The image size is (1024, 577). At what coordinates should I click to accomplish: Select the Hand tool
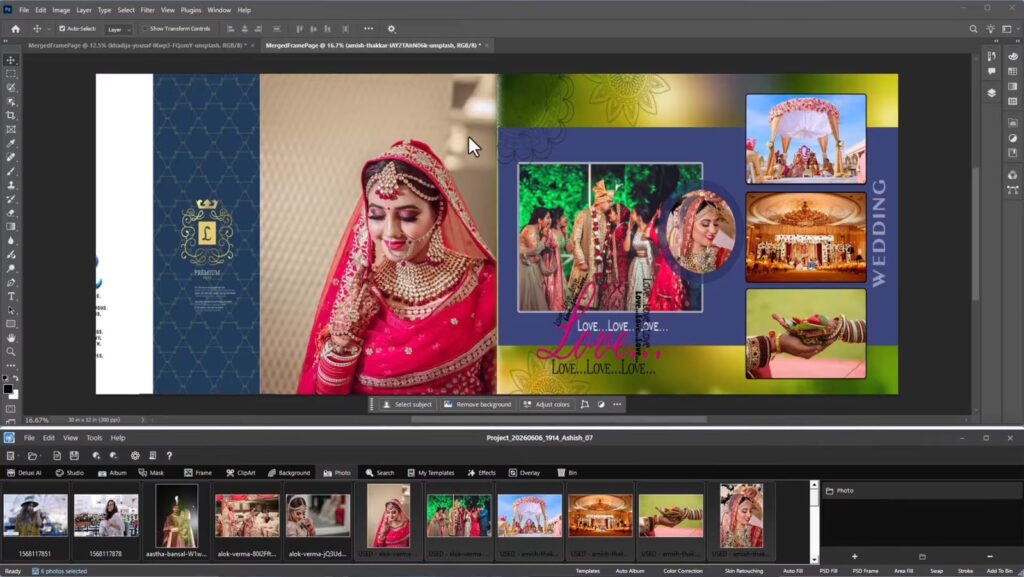[x=11, y=338]
